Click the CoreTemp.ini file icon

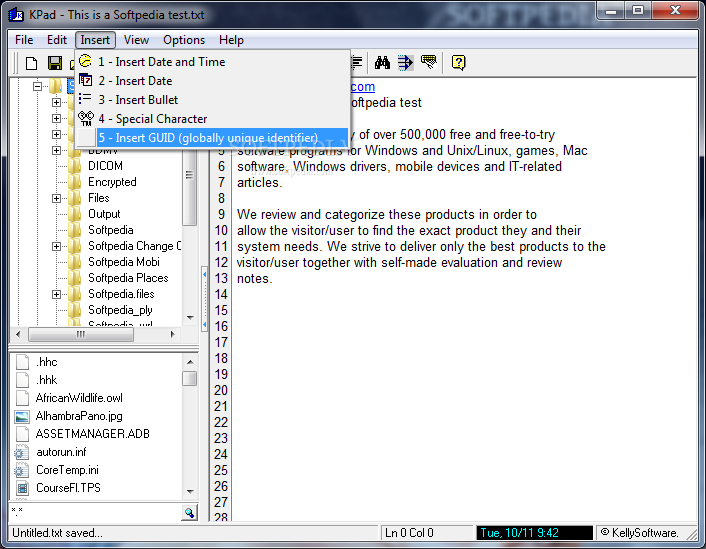coord(21,470)
